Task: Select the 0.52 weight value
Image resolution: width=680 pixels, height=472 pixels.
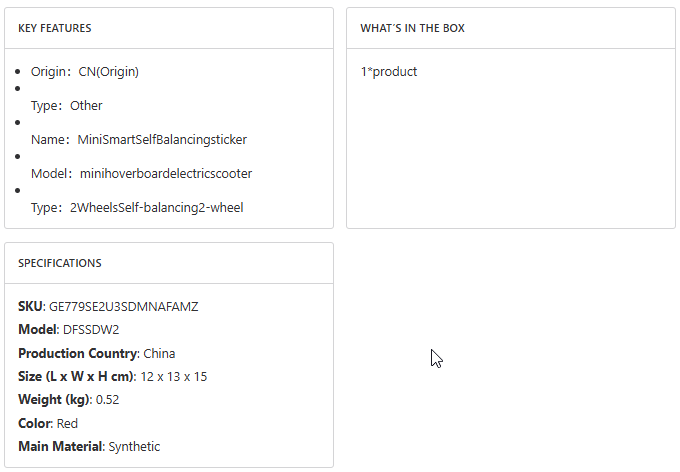Action: tap(108, 400)
